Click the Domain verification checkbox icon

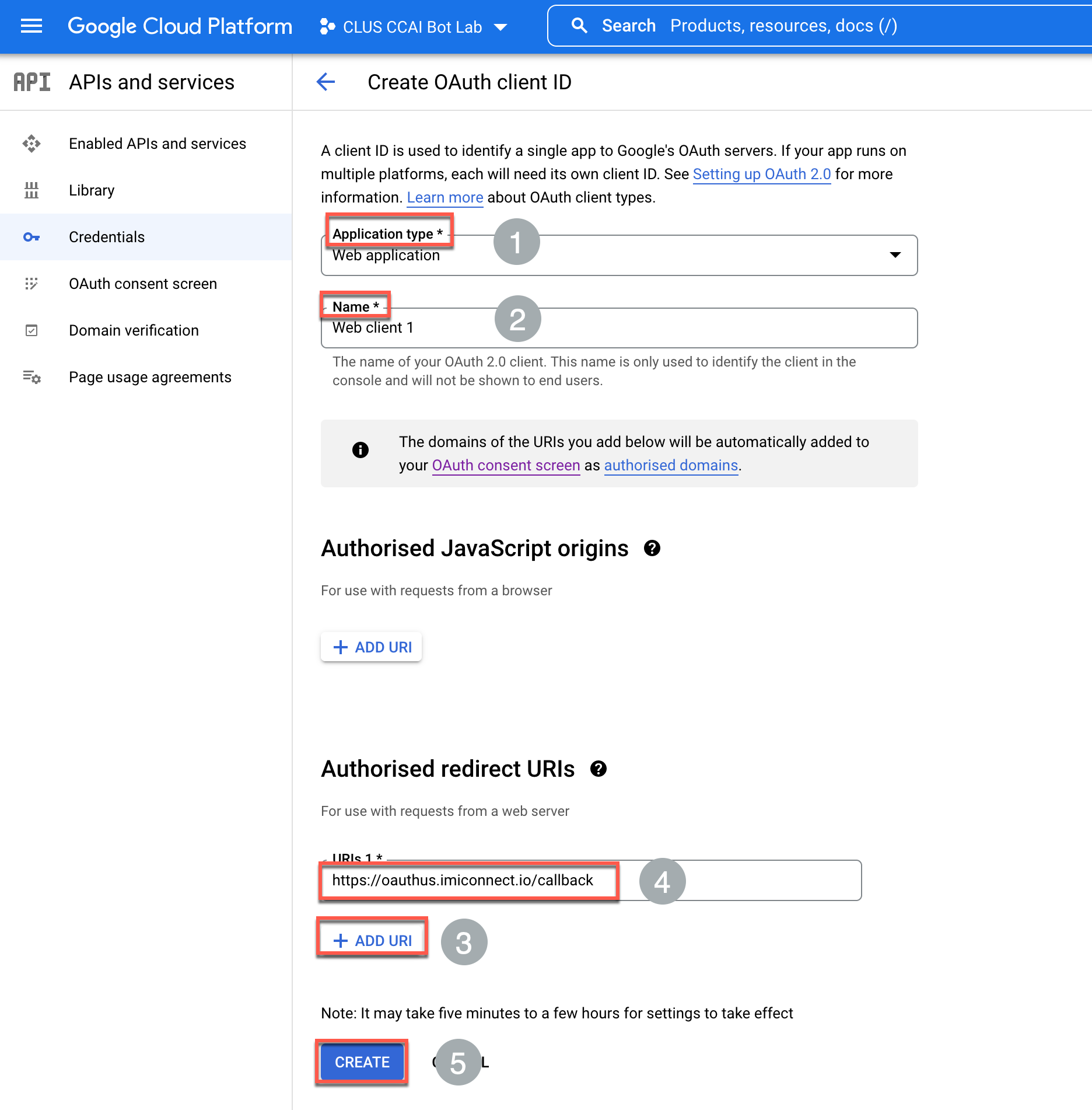pos(32,330)
